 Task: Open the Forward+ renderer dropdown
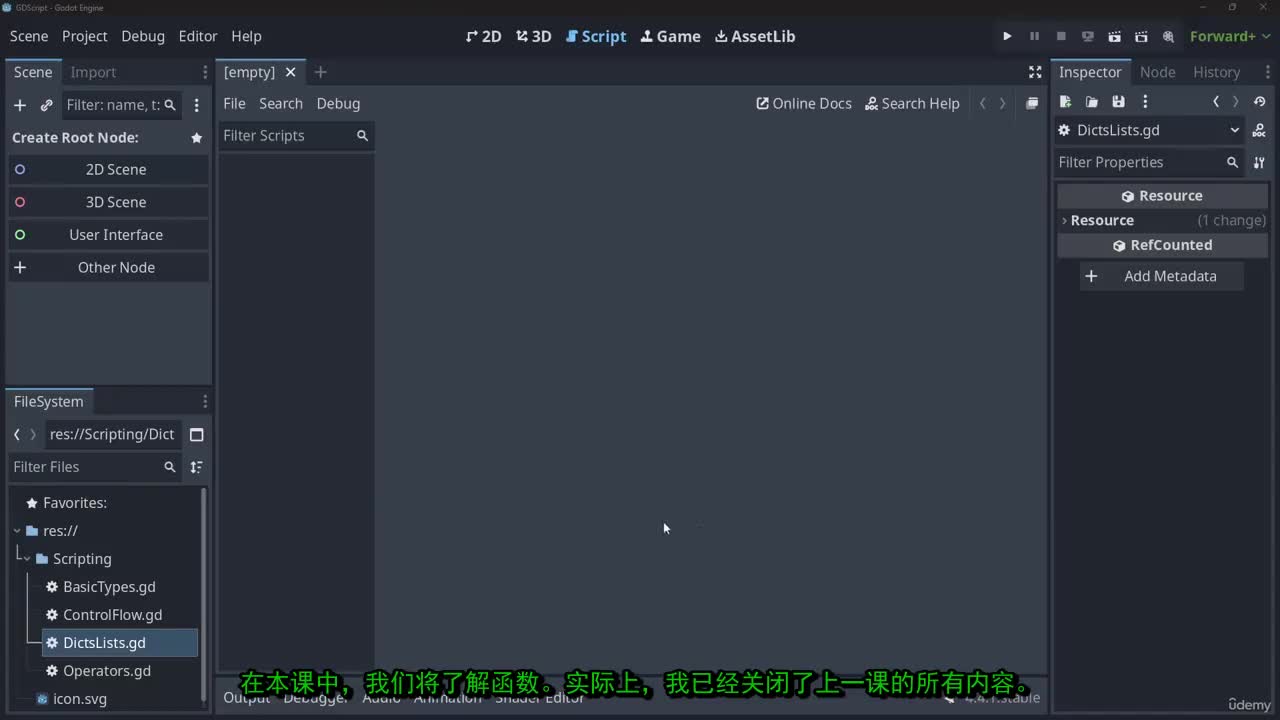pos(1230,36)
